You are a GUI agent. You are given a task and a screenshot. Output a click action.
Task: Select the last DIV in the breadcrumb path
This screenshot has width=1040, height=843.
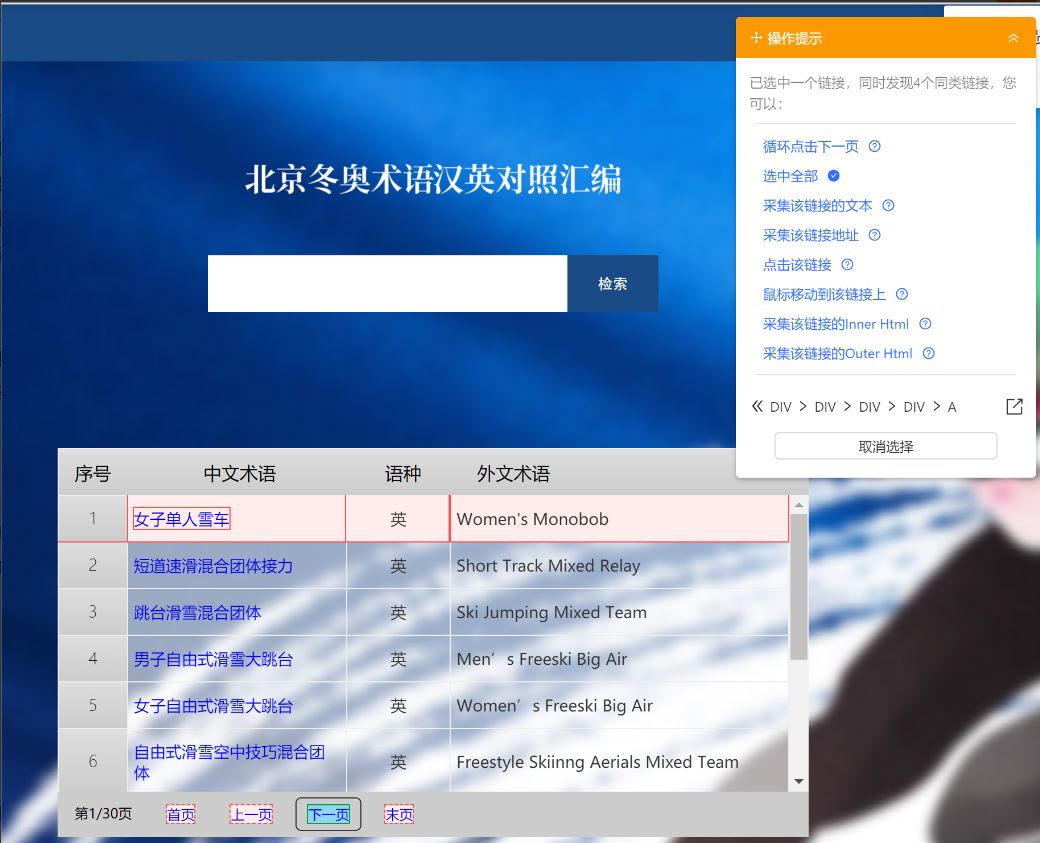[914, 407]
